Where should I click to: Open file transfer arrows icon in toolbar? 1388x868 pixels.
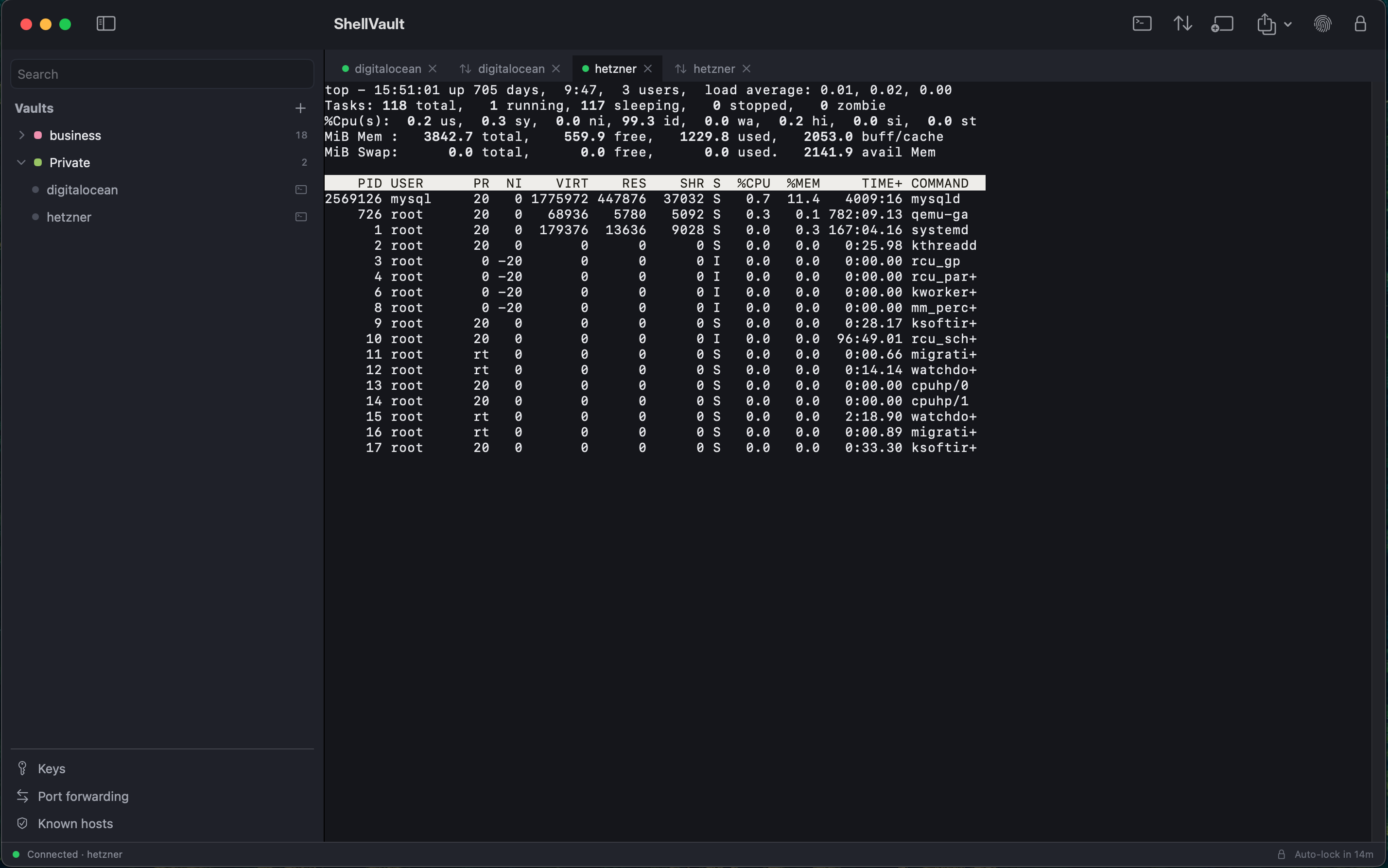[1182, 23]
